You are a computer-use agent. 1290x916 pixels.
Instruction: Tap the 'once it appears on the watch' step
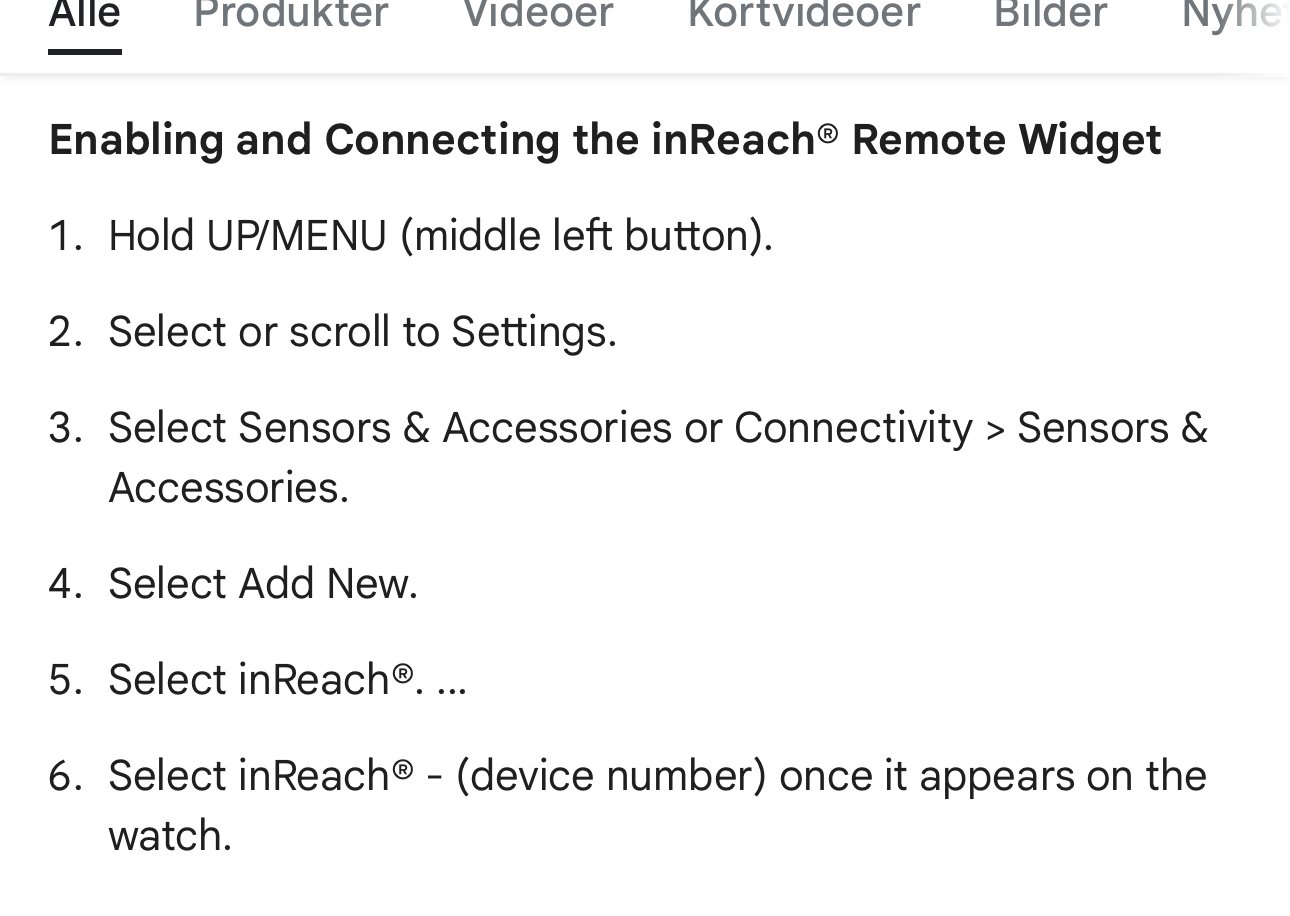point(657,776)
